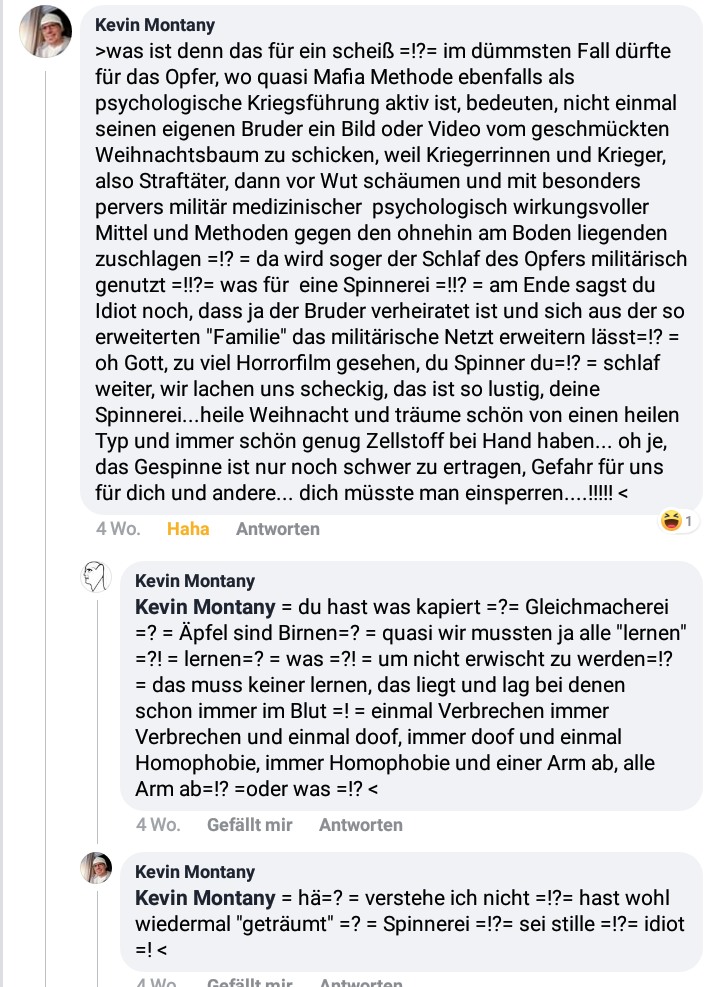The height and width of the screenshot is (987, 715).
Task: Open the first reply's author name link
Action: (195, 581)
